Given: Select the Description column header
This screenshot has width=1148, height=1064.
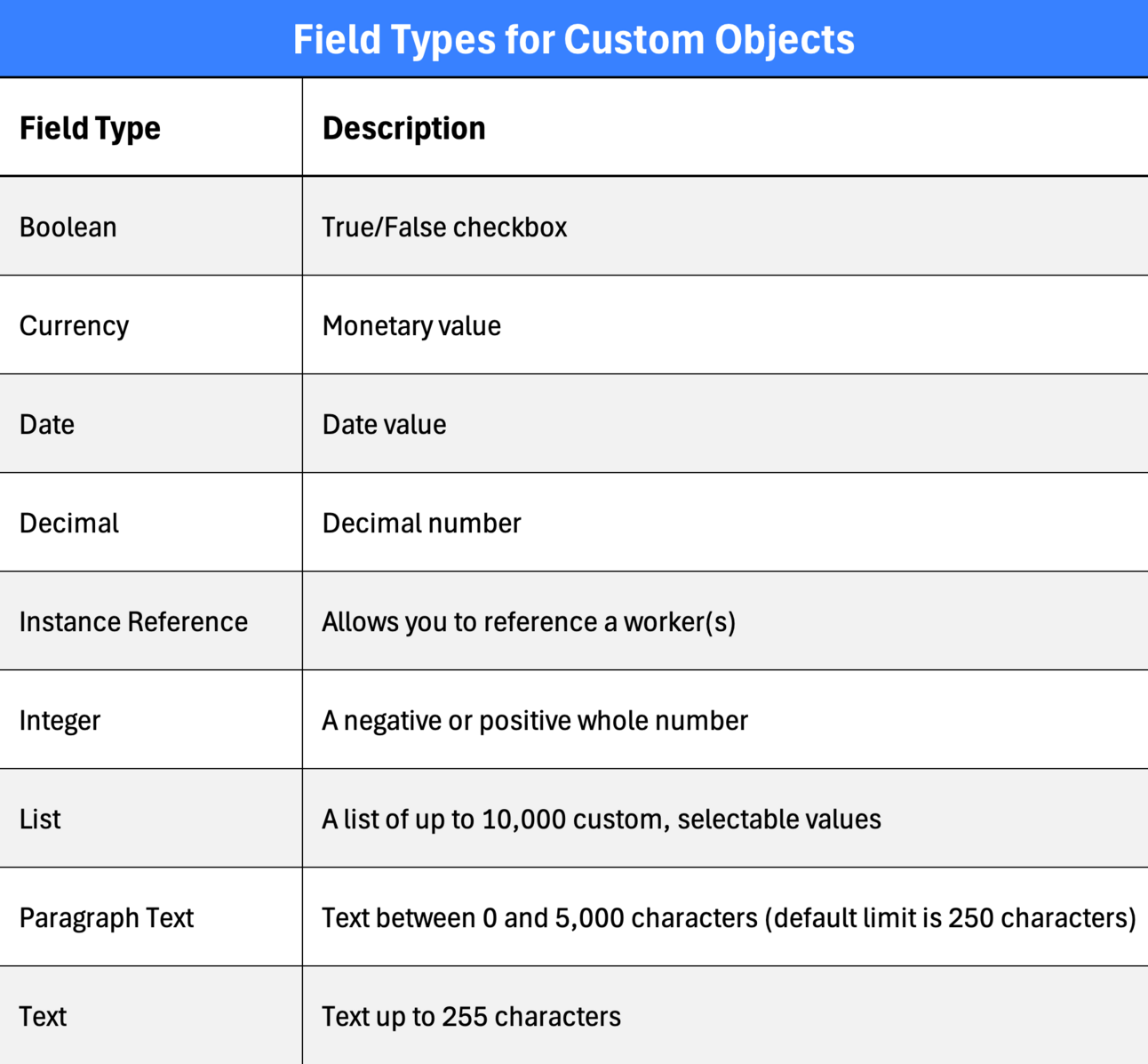Looking at the screenshot, I should [x=403, y=128].
